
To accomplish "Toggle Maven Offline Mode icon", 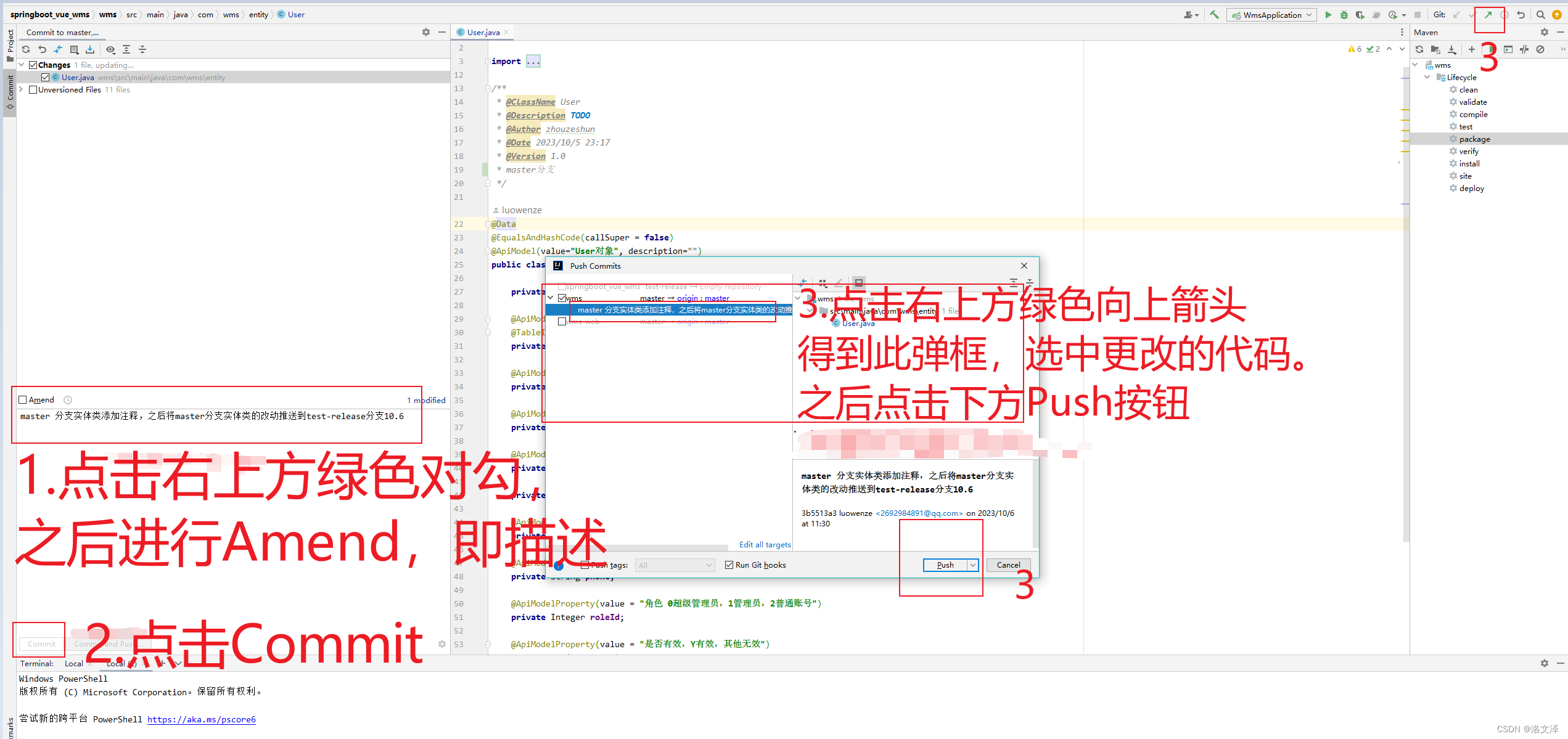I will [x=1524, y=49].
